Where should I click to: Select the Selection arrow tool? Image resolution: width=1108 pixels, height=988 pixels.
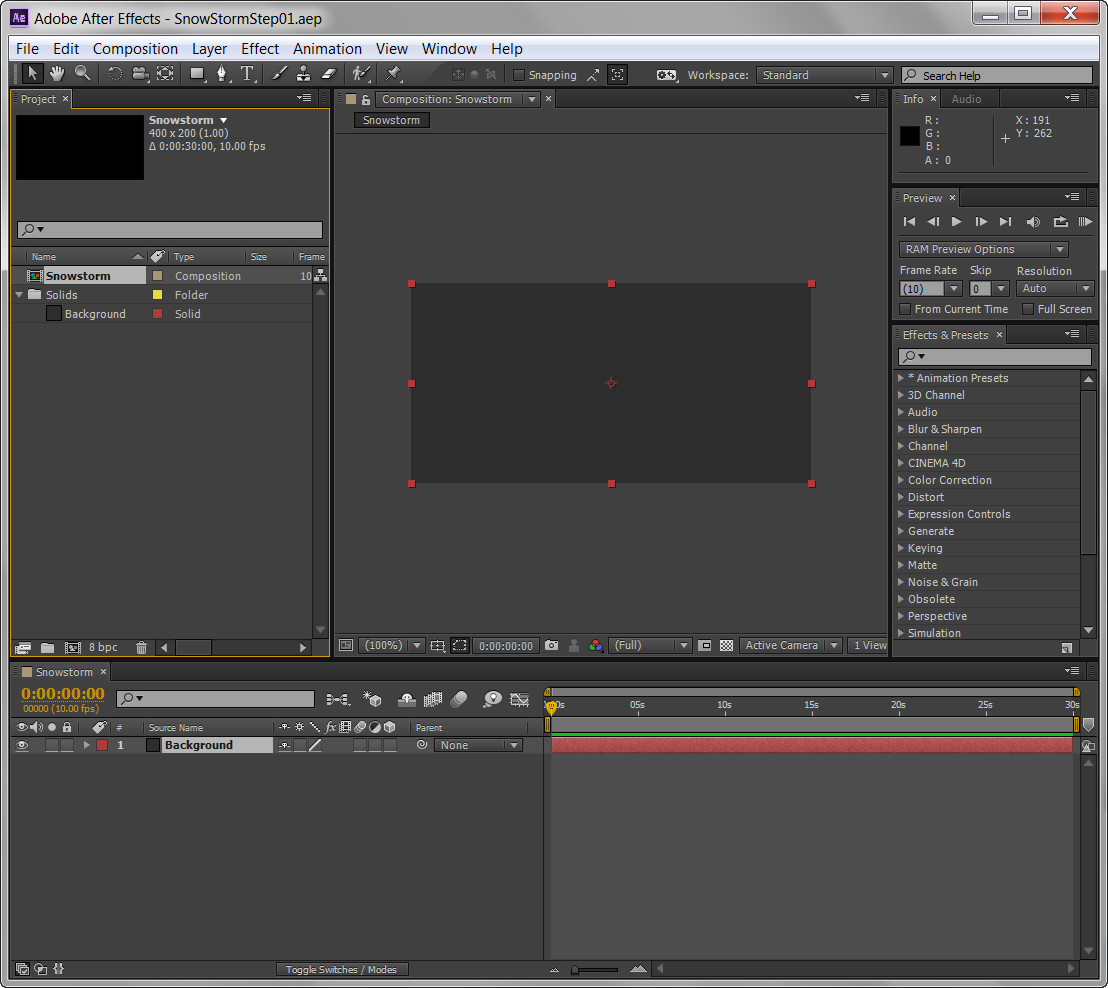[32, 73]
